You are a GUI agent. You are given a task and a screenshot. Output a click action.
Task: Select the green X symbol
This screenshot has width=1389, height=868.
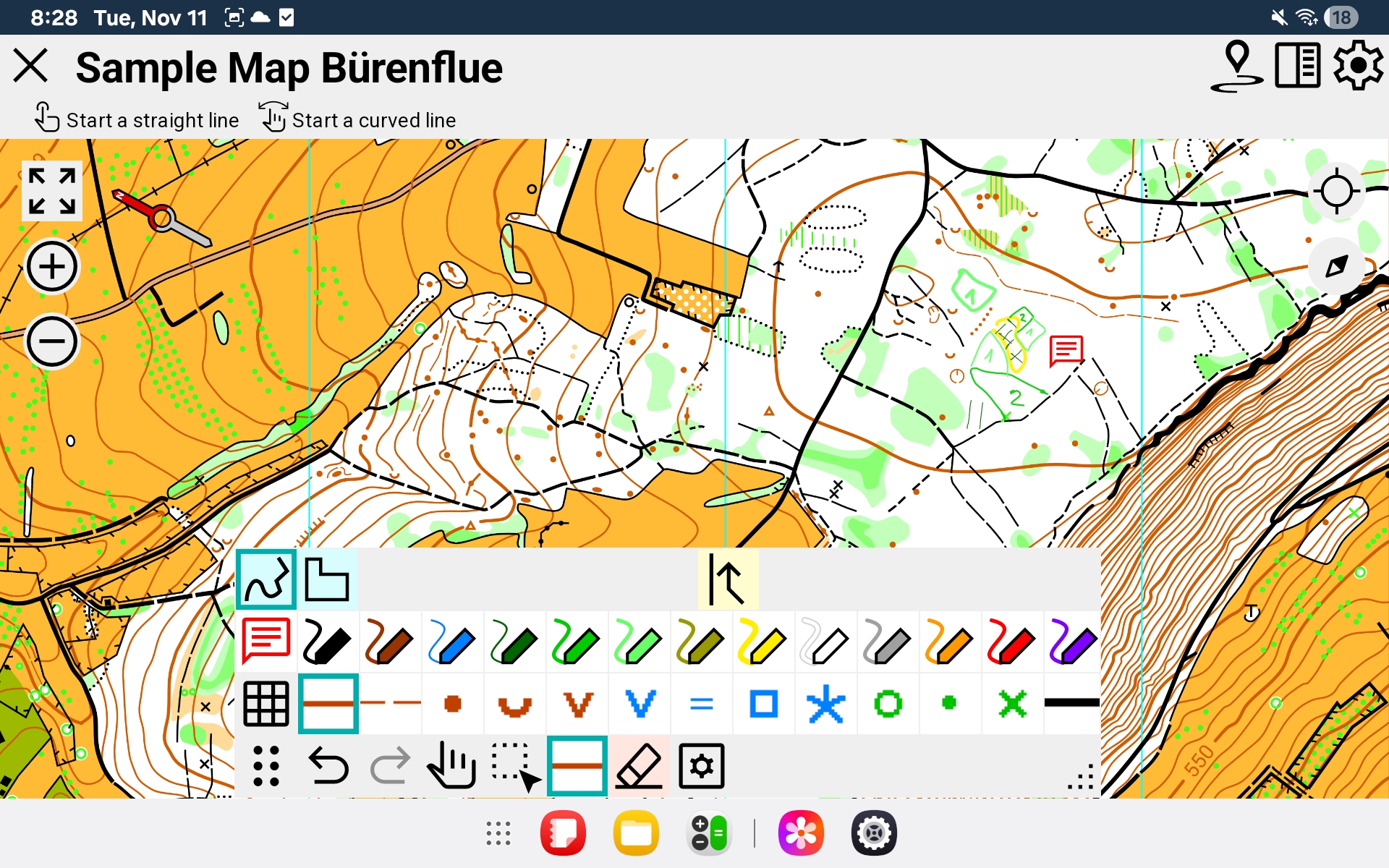(x=1011, y=703)
